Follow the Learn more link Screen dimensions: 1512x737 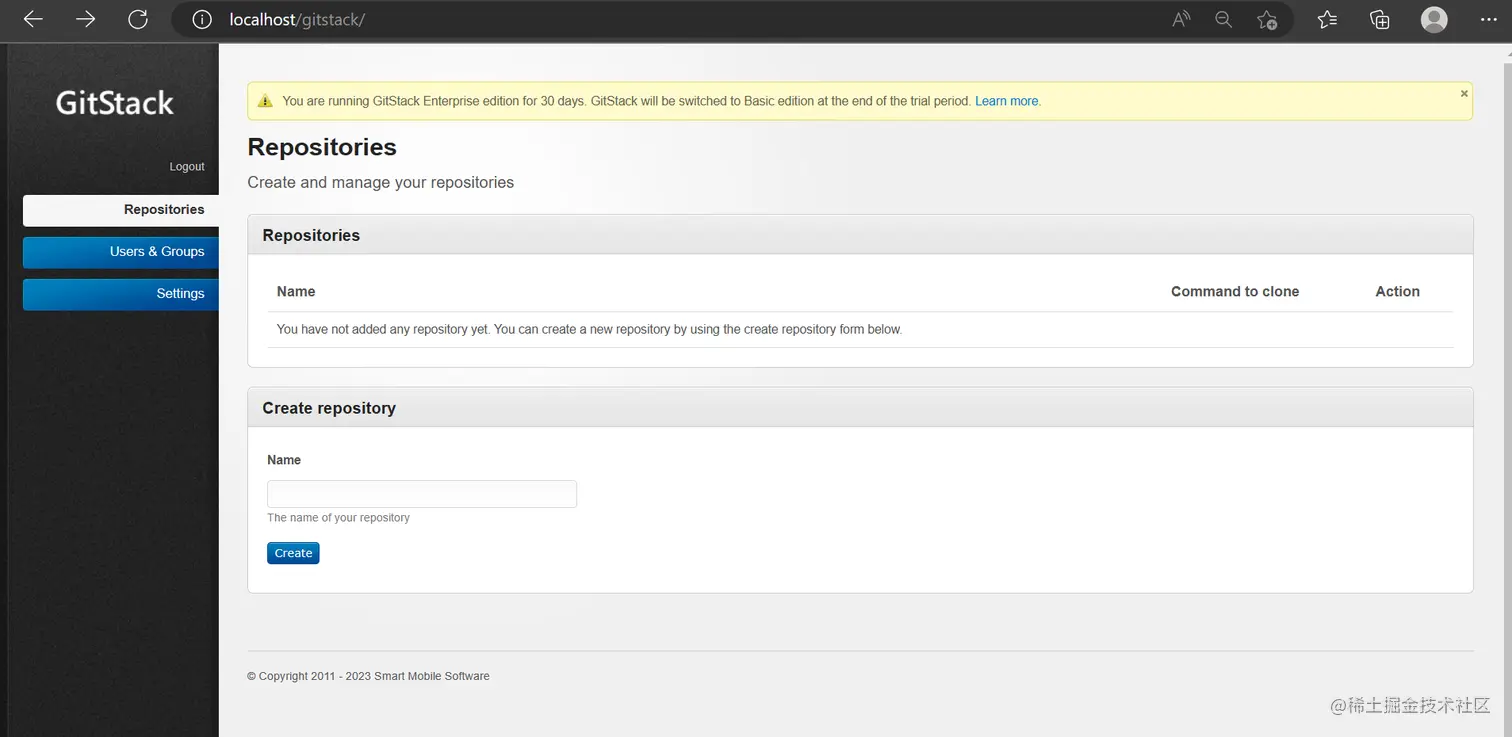[x=1007, y=101]
